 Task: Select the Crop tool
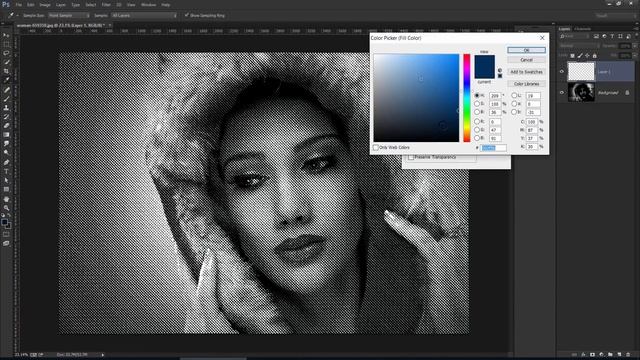[6, 71]
